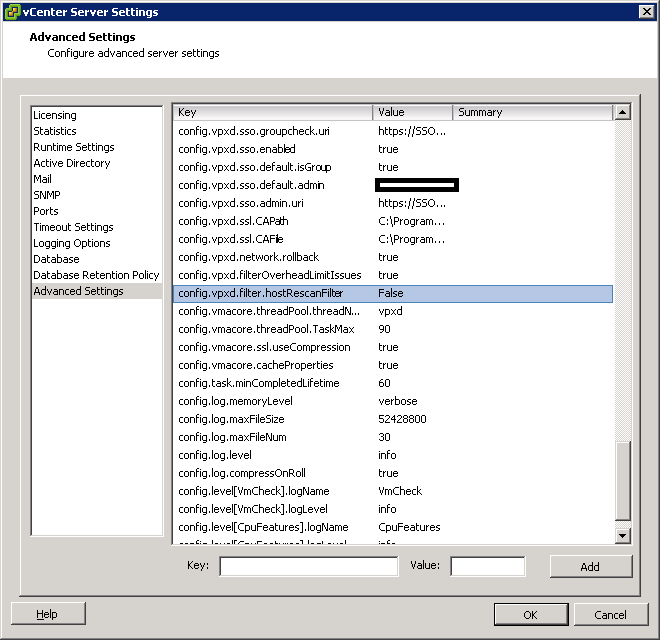
Task: Sort by the Key column header
Action: coord(273,112)
